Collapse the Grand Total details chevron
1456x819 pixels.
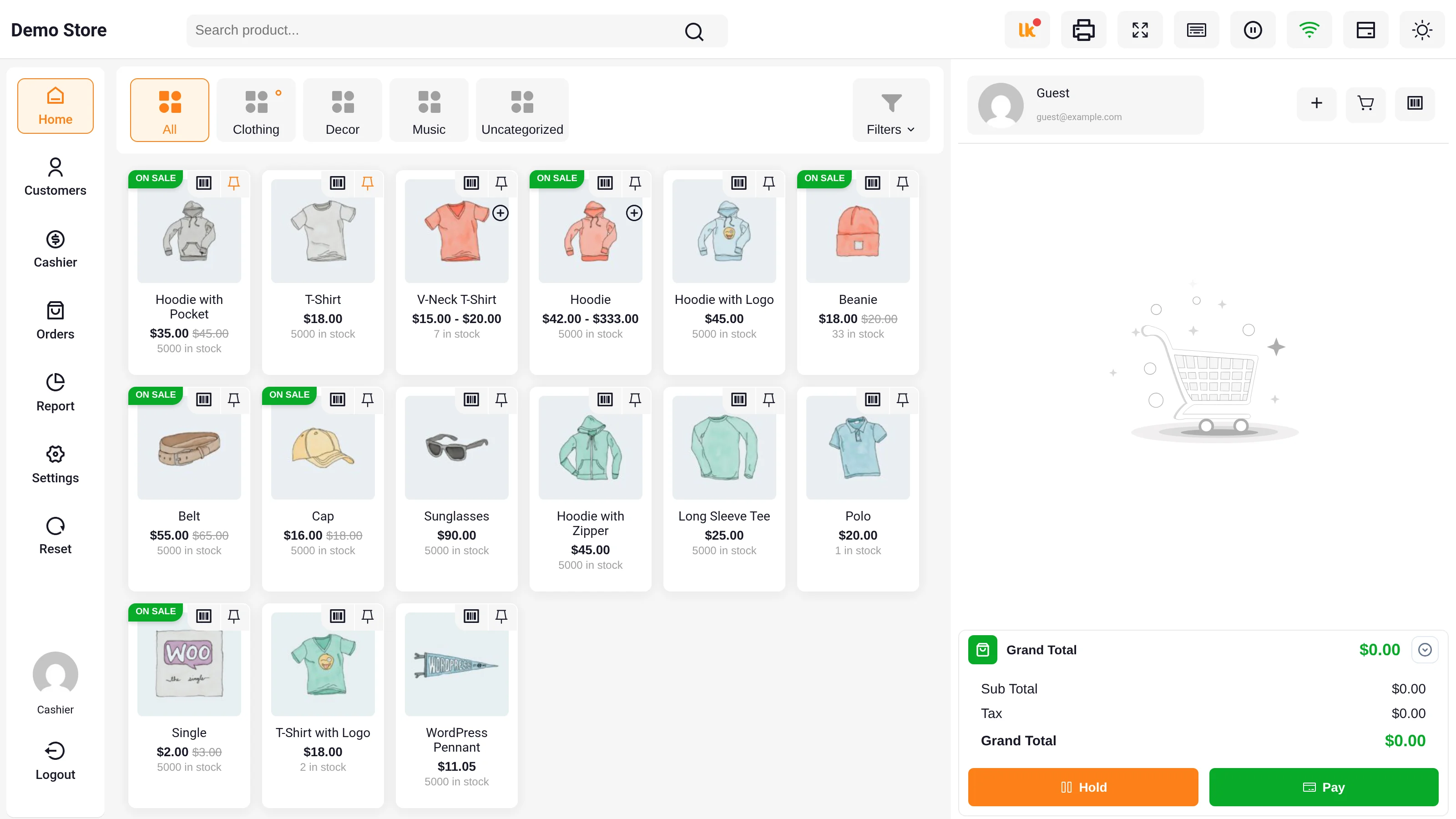point(1424,650)
